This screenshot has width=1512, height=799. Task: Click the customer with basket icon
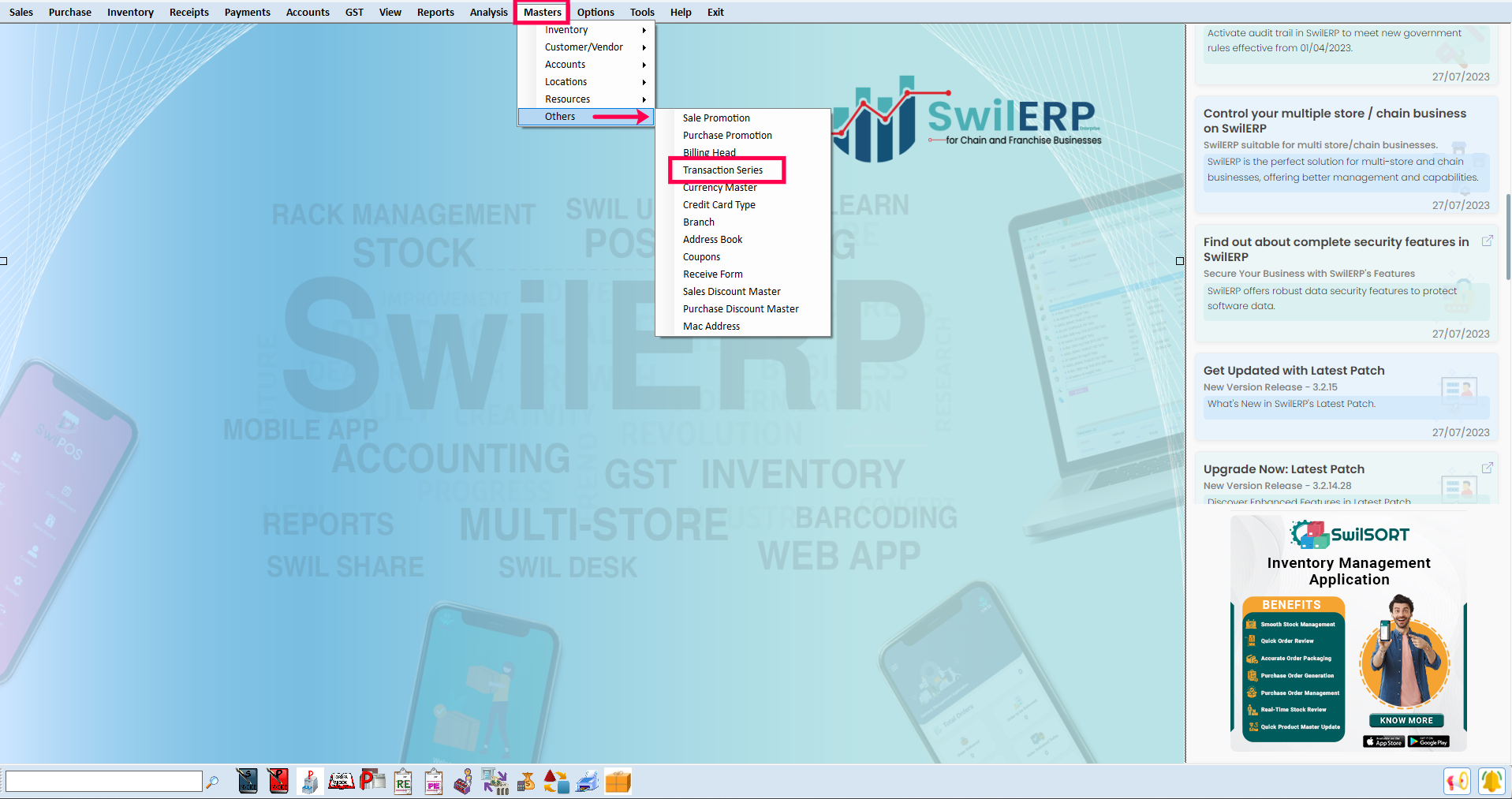pyautogui.click(x=464, y=781)
